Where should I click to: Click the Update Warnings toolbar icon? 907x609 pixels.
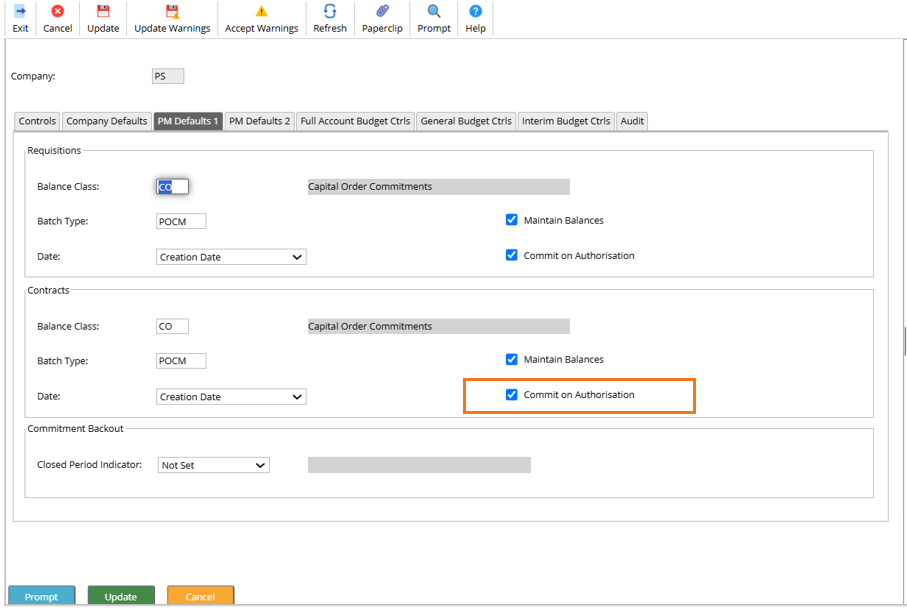click(172, 12)
